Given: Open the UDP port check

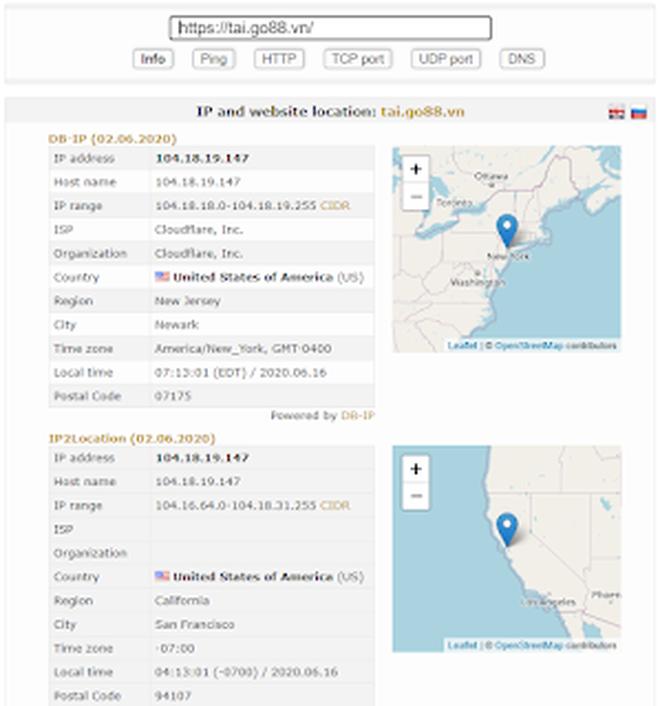Looking at the screenshot, I should click(x=446, y=59).
